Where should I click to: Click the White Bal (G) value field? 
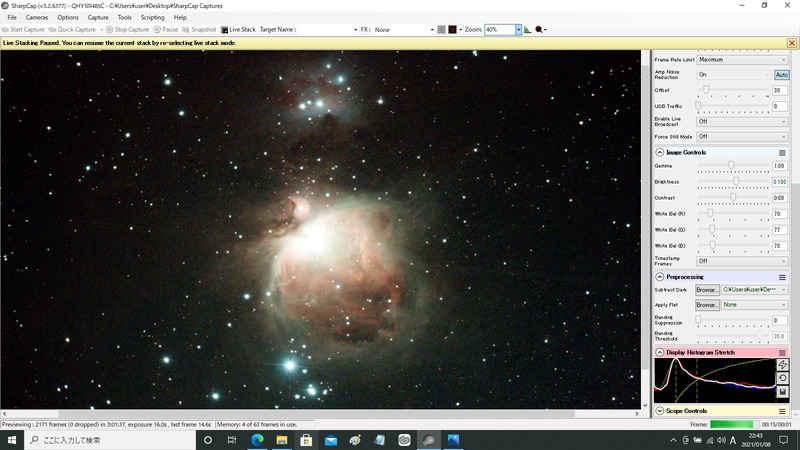coord(780,230)
